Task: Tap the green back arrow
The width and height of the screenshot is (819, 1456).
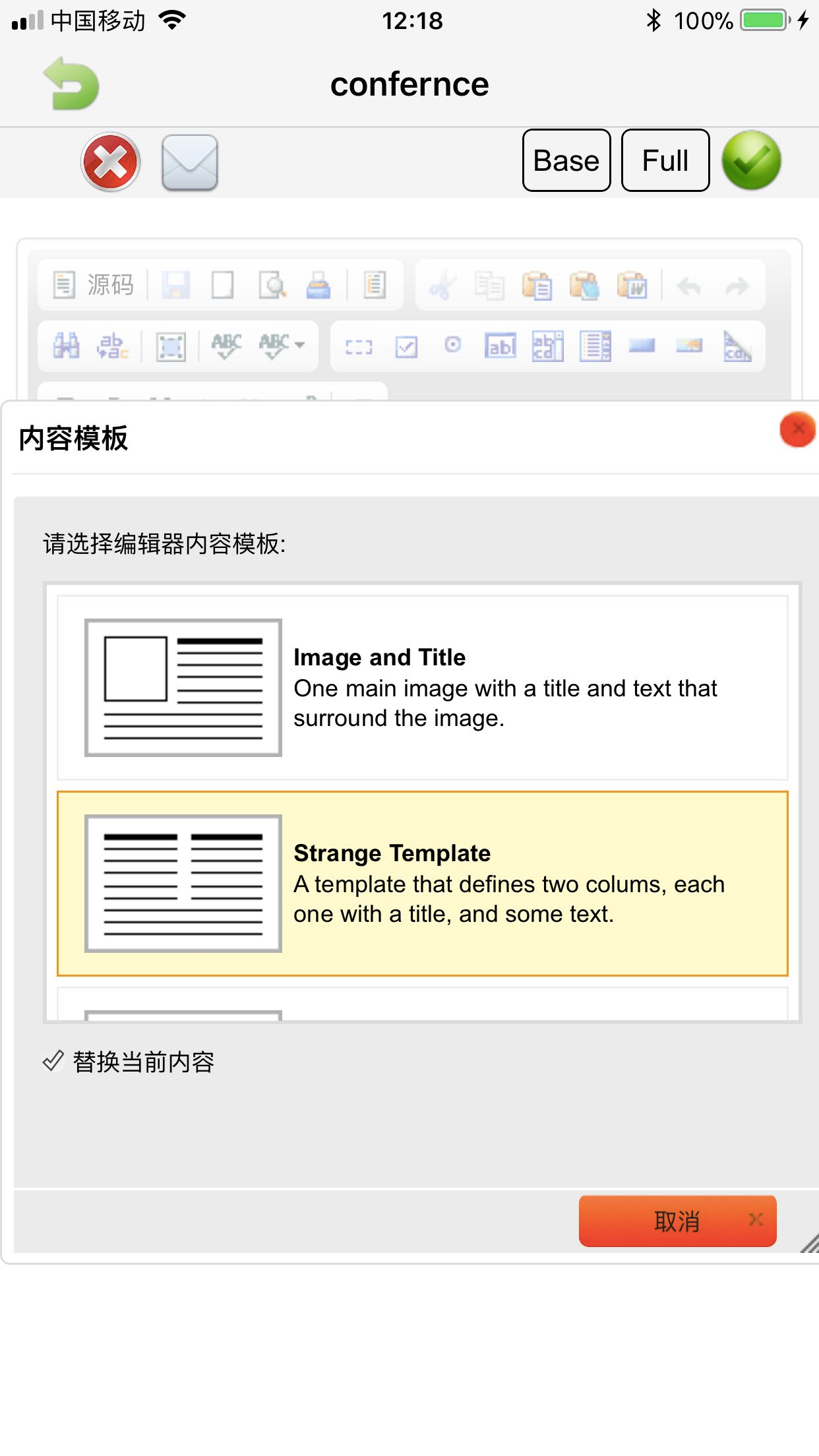Action: 71,84
